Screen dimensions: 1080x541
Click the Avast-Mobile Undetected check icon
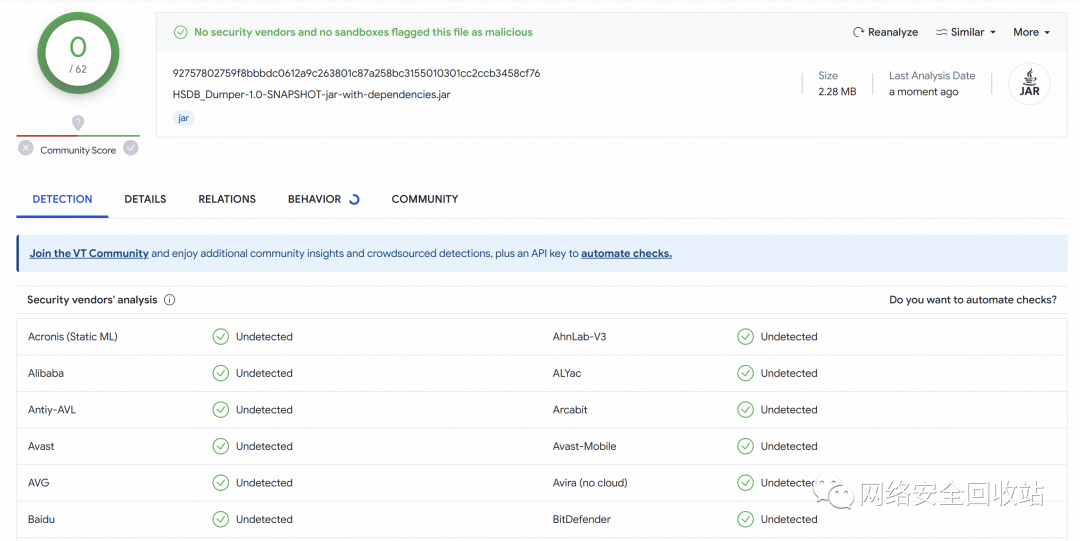[745, 447]
